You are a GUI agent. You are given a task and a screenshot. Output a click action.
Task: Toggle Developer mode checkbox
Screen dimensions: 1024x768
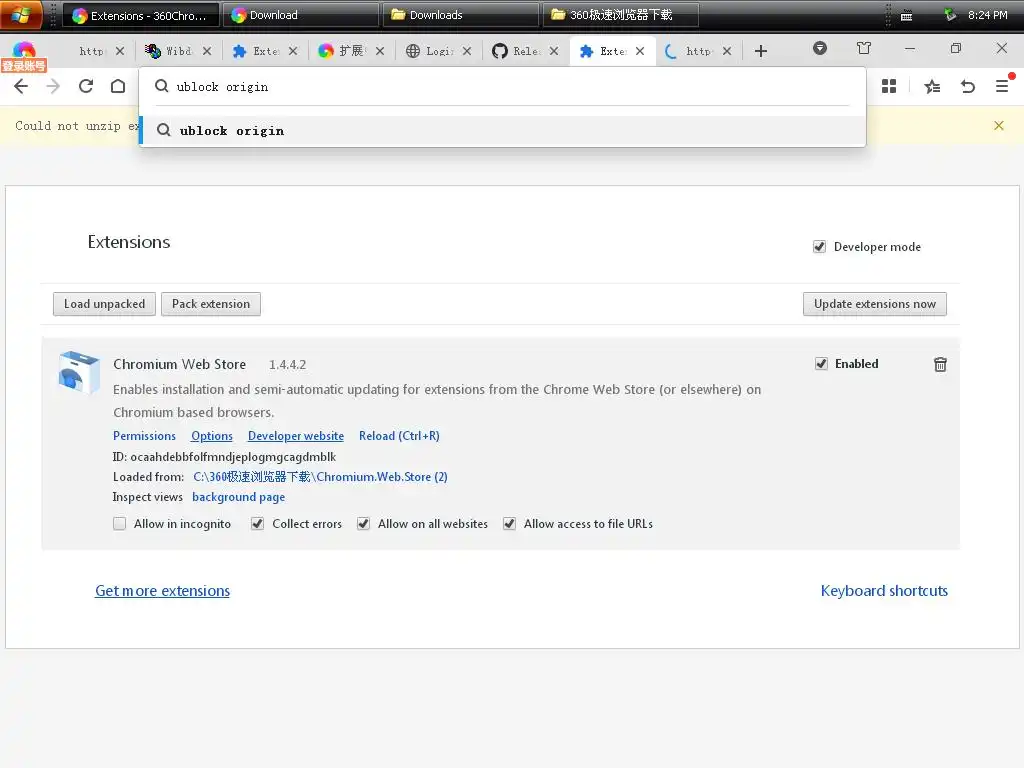pos(819,247)
